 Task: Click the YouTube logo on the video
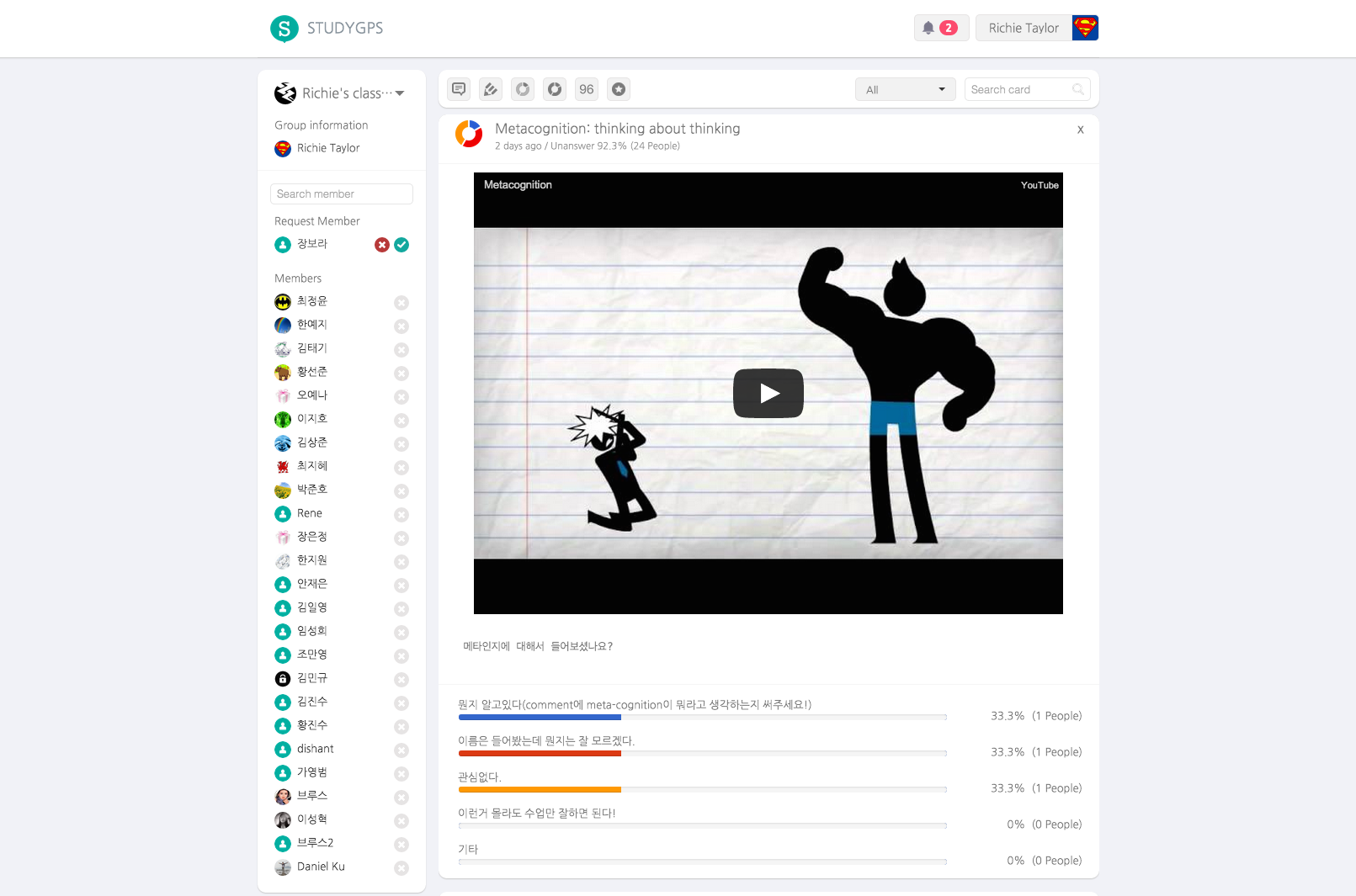[1040, 185]
